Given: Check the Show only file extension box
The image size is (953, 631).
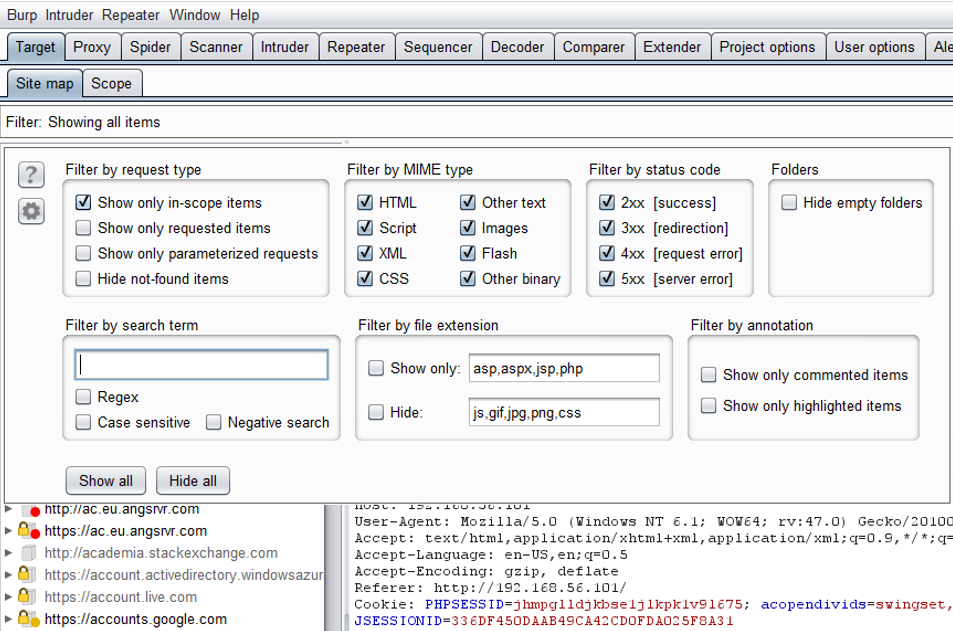Looking at the screenshot, I should coord(376,368).
